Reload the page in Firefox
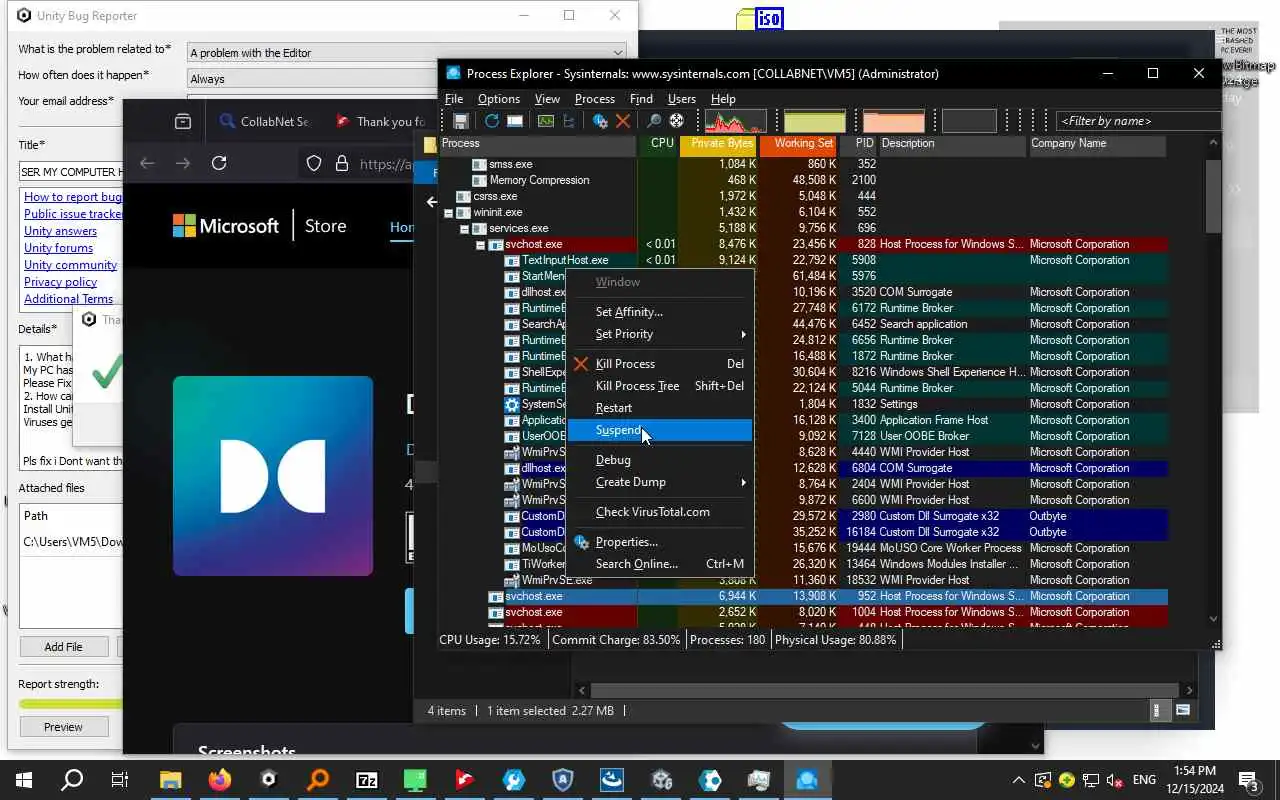This screenshot has width=1280, height=800. (x=219, y=163)
